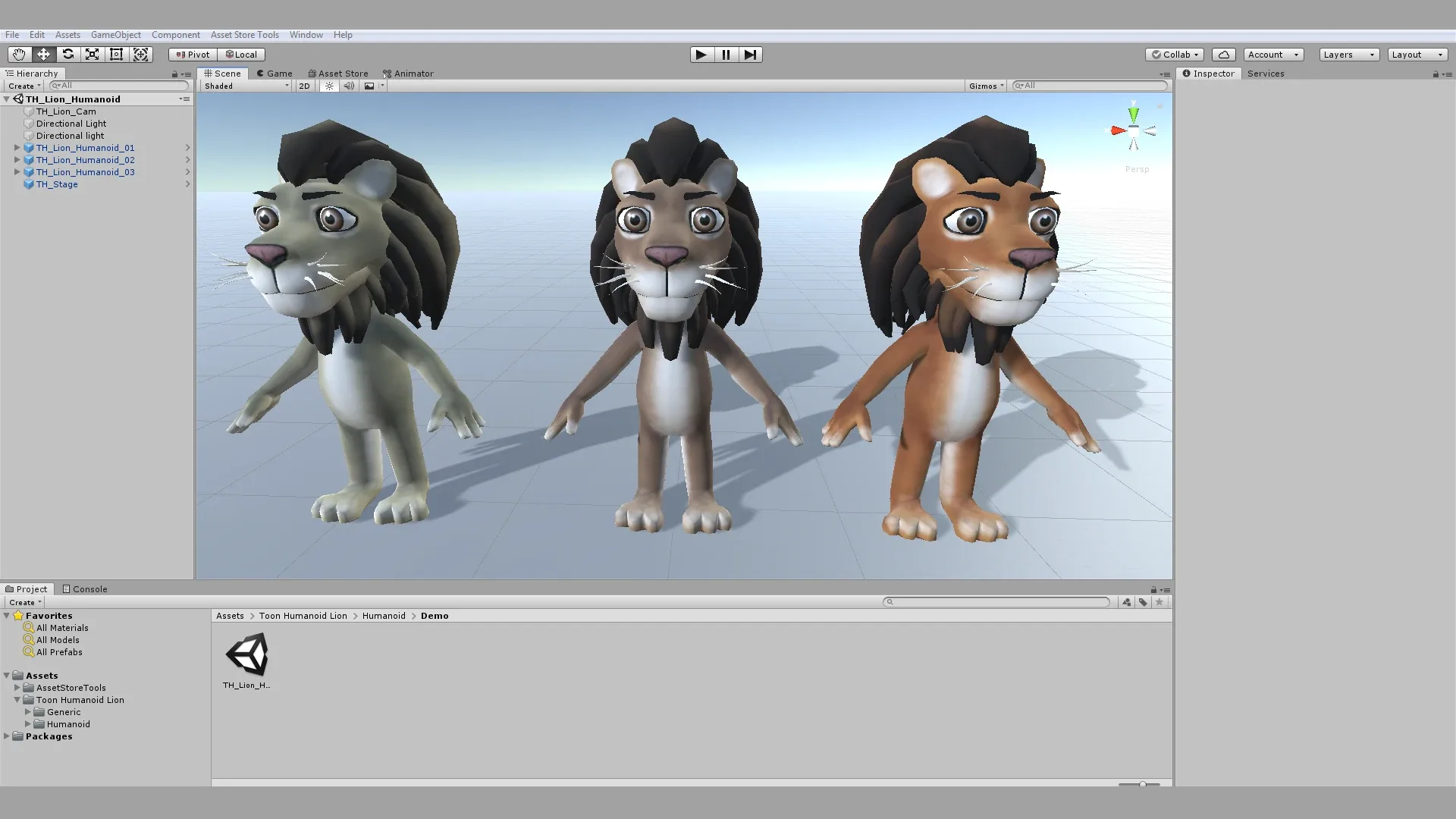Select TH_Stage prefab in Hierarchy

(57, 184)
